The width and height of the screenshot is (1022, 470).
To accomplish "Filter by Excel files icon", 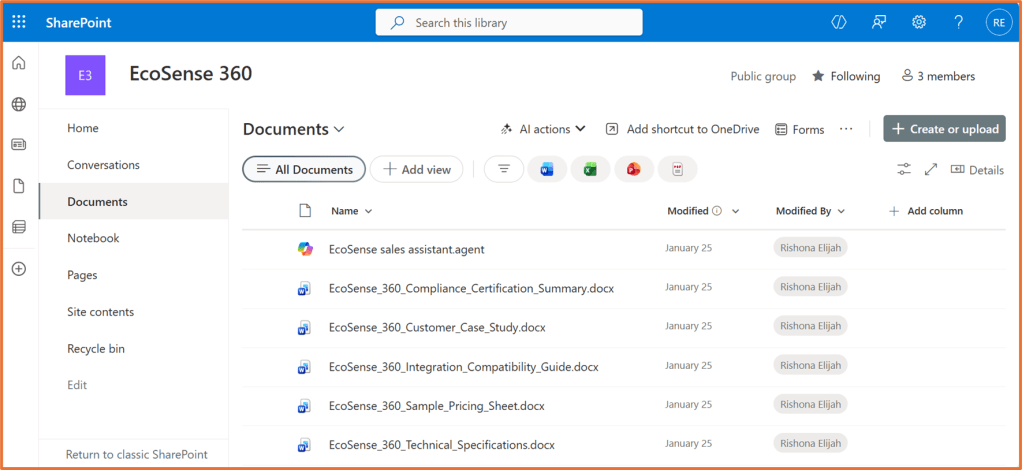I will click(590, 169).
